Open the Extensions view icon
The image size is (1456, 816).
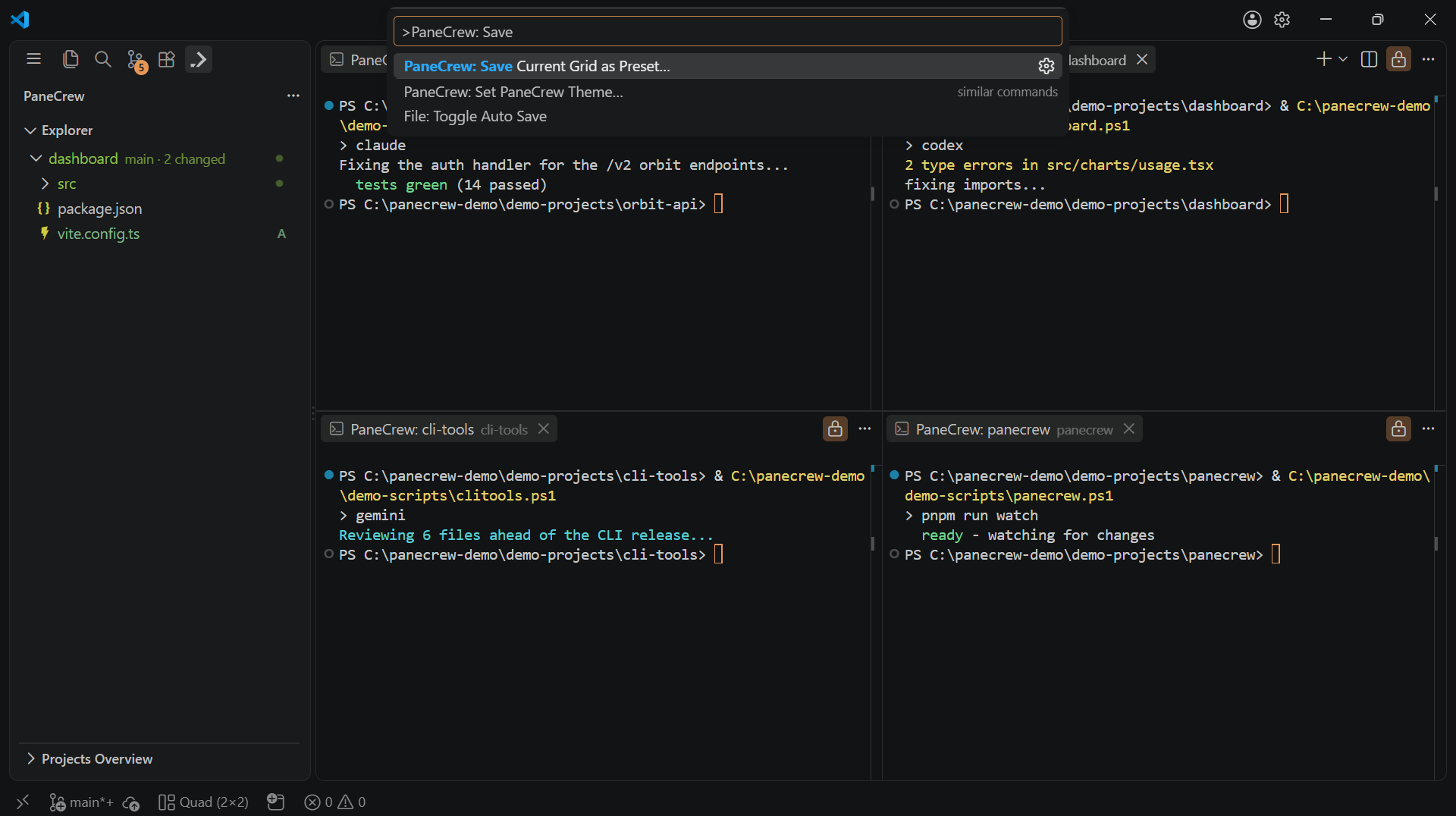click(167, 59)
